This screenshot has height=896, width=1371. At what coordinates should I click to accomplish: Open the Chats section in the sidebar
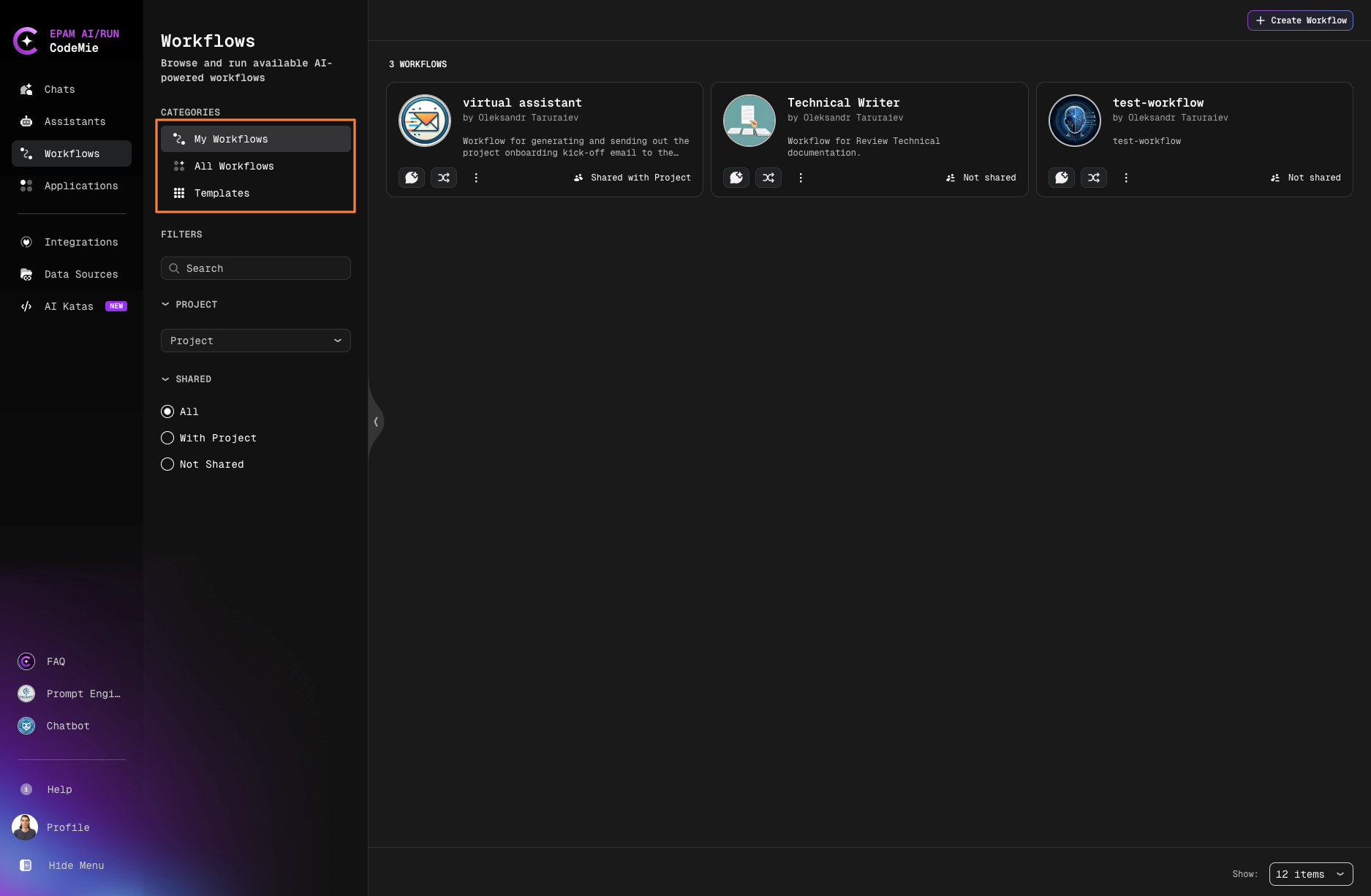[x=59, y=89]
